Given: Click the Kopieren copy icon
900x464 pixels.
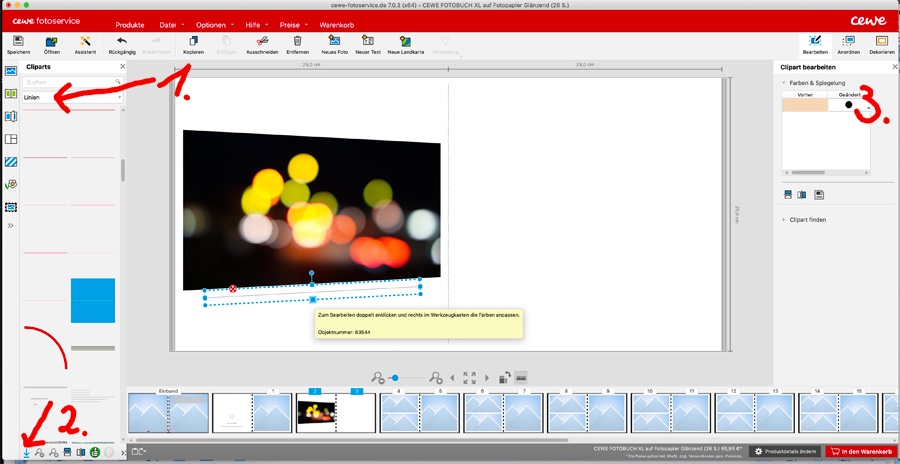Looking at the screenshot, I should [x=193, y=42].
